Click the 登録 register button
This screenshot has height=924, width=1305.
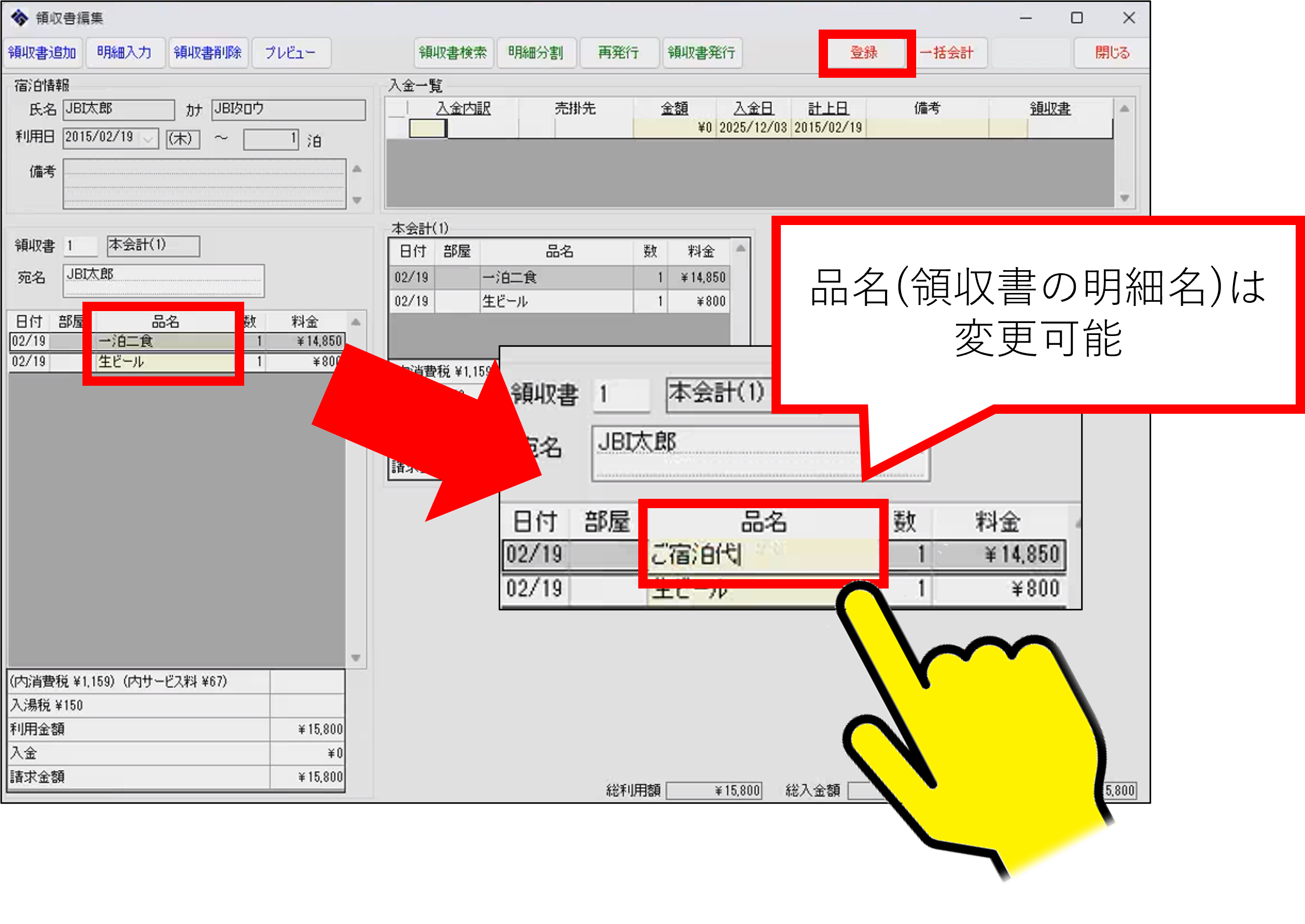point(864,53)
